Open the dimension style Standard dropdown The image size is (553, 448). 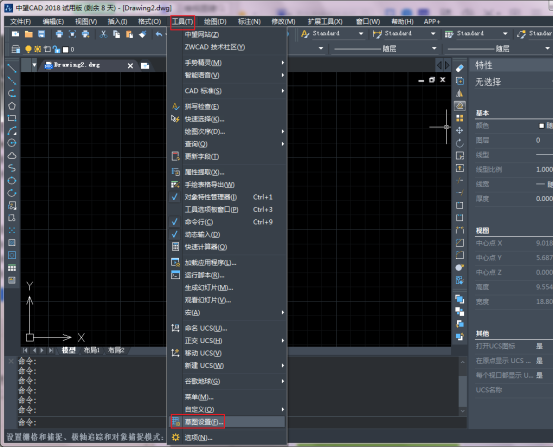(433, 34)
